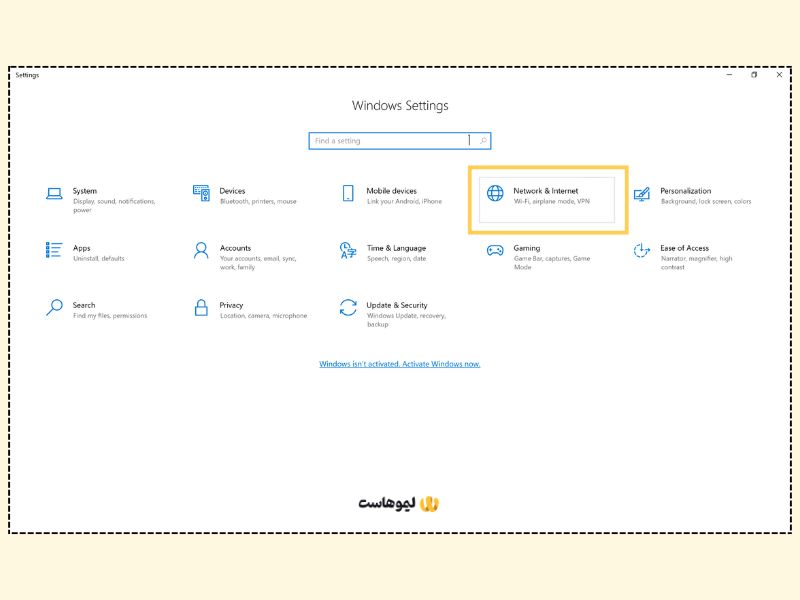Open the Time & Language icon

coord(348,251)
